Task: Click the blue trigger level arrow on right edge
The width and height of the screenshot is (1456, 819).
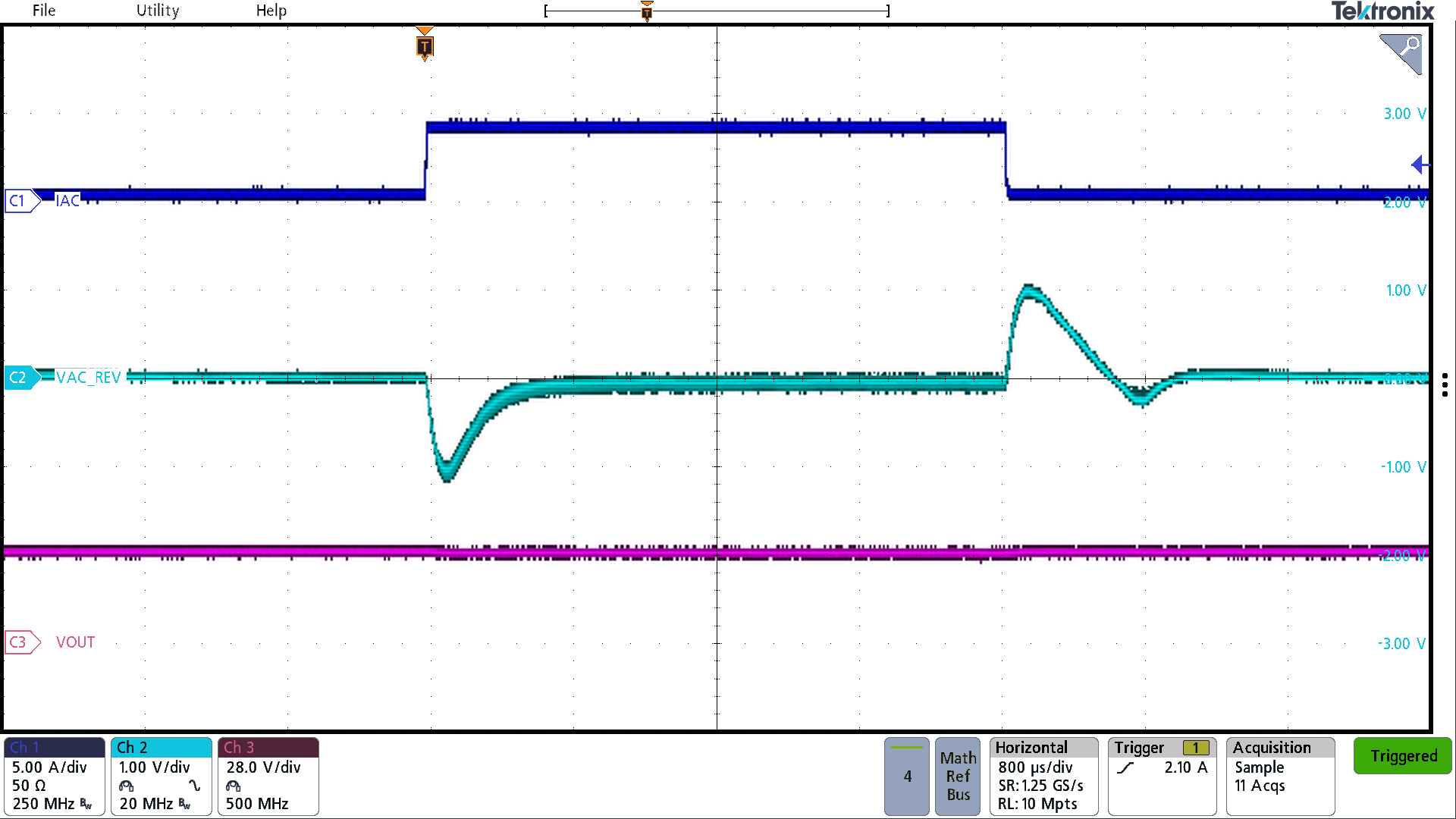Action: tap(1420, 165)
